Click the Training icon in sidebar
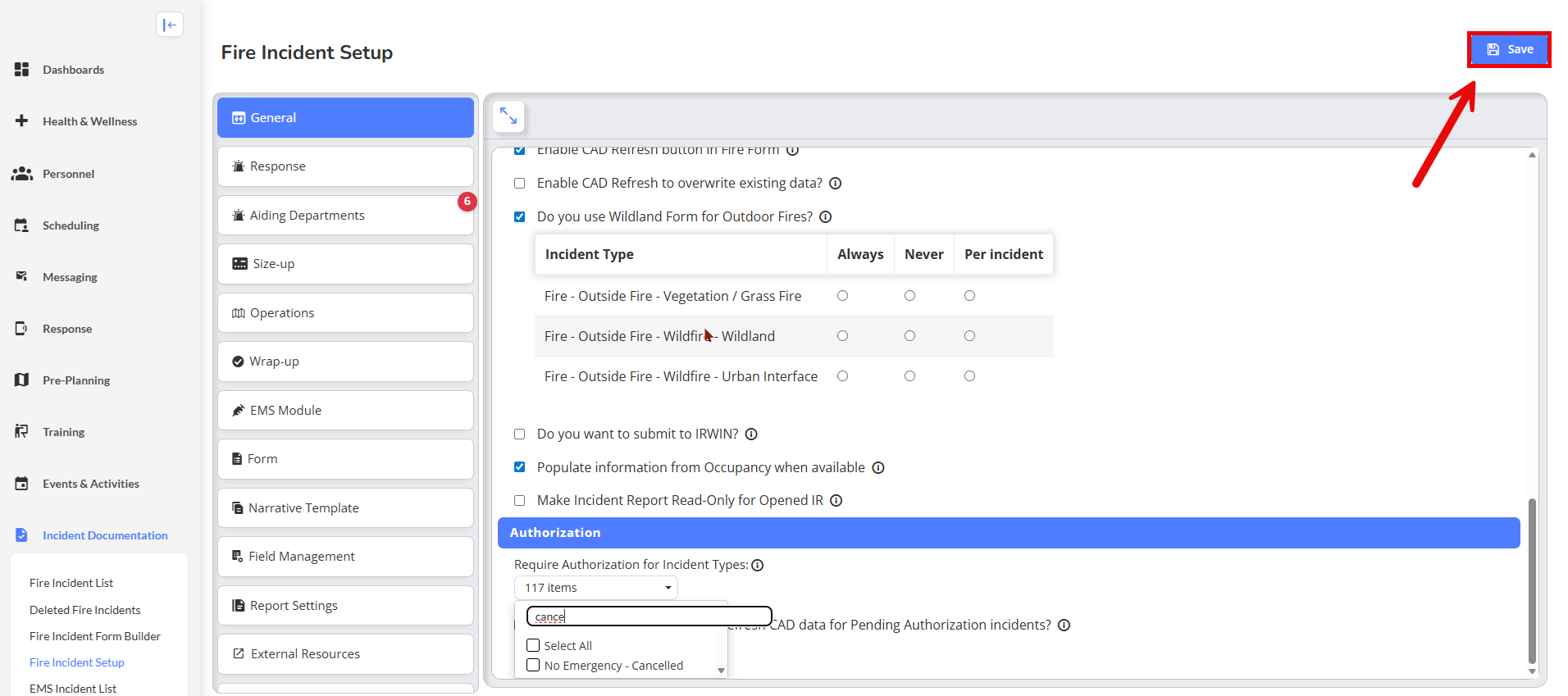The image size is (1568, 696). pos(22,432)
